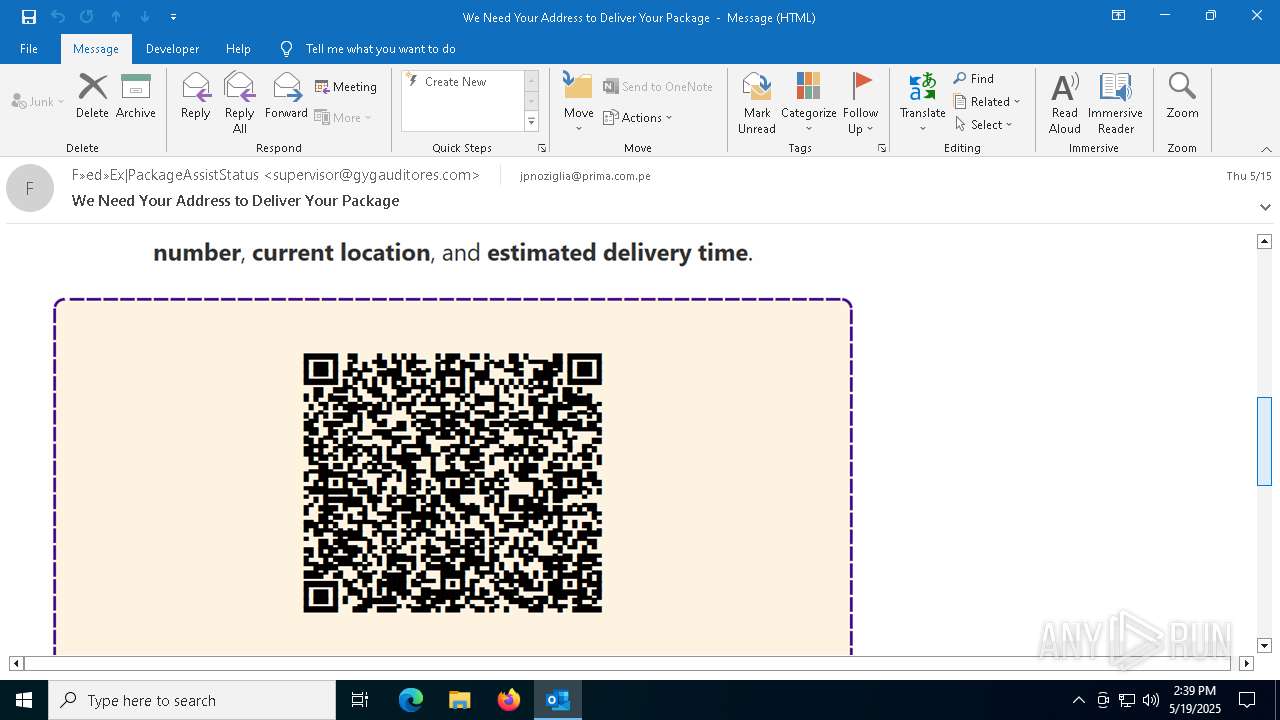Open the Select dropdown

[x=984, y=124]
